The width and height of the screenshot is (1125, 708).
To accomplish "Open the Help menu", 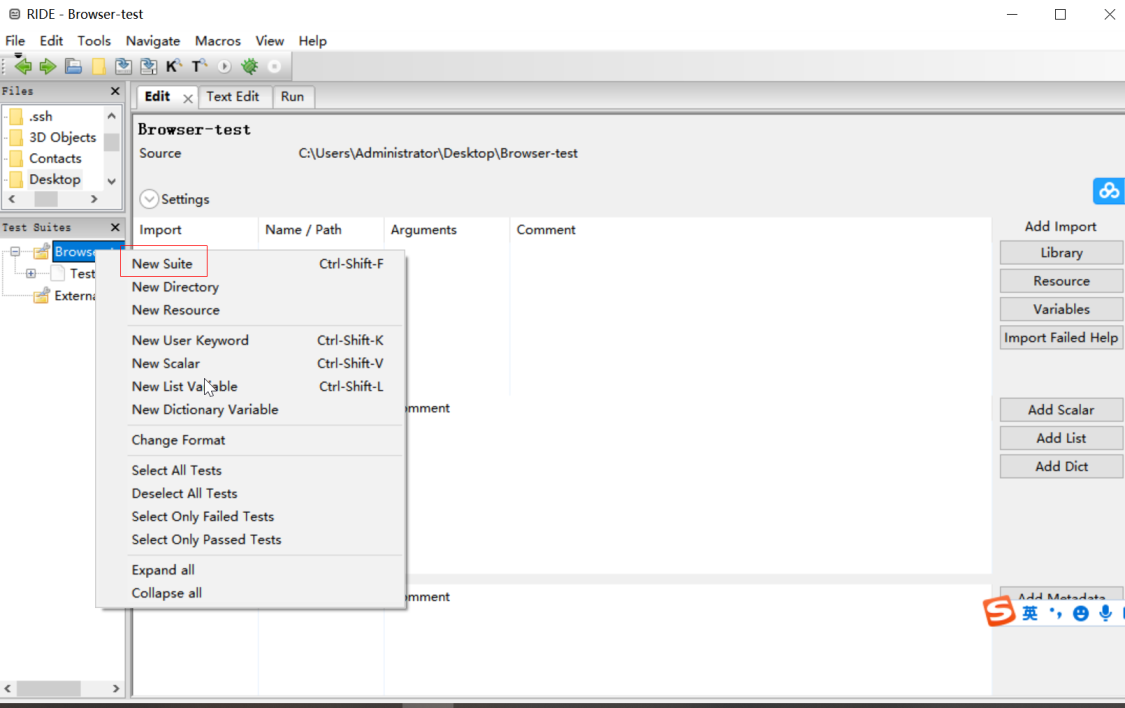I will 313,41.
